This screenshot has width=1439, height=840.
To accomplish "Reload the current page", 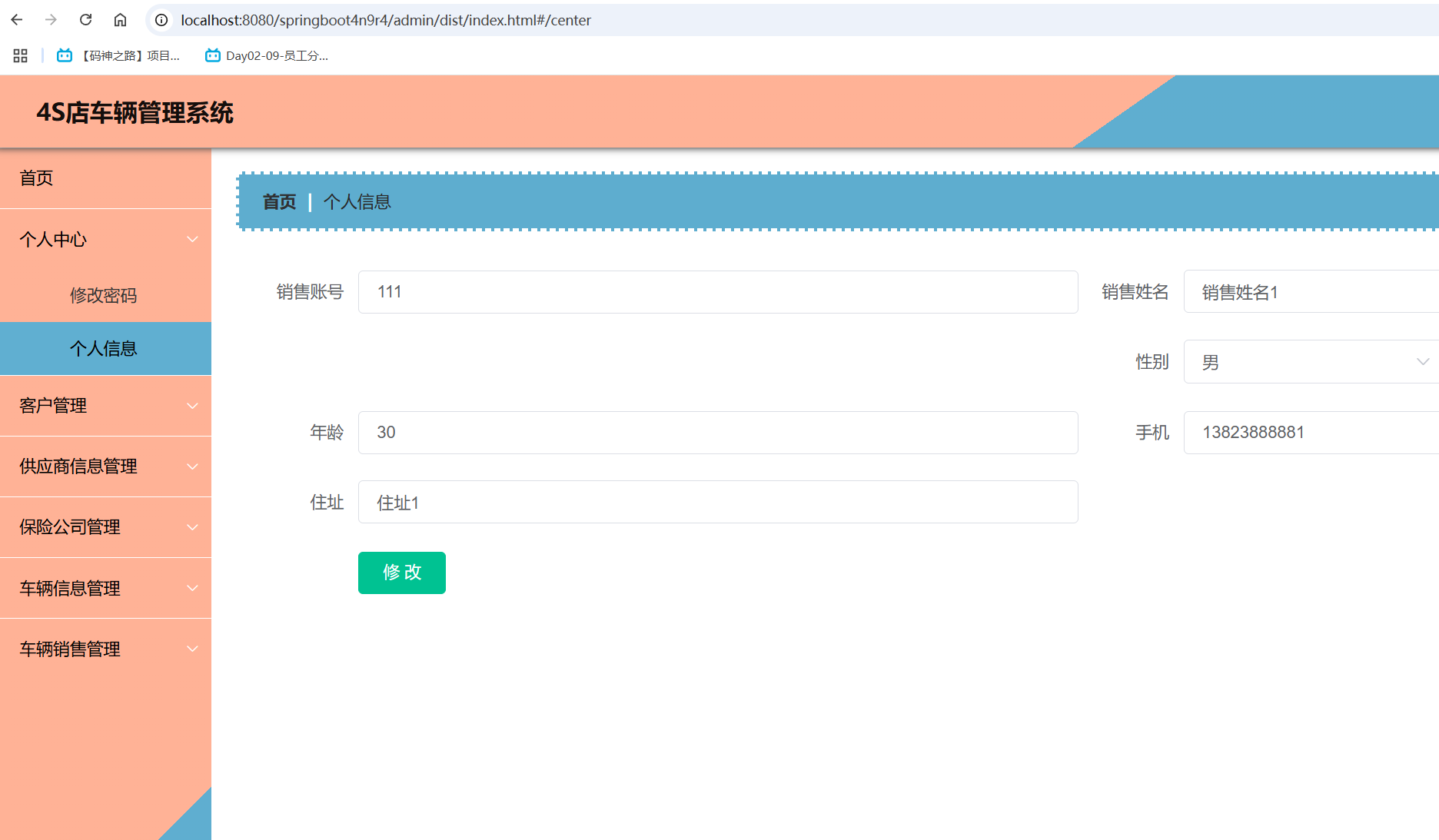I will [x=85, y=20].
